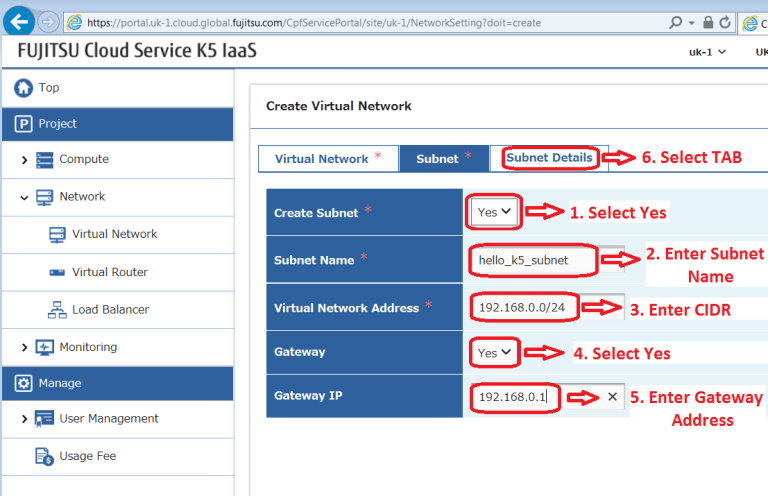Click the User Management icon

coord(44,419)
